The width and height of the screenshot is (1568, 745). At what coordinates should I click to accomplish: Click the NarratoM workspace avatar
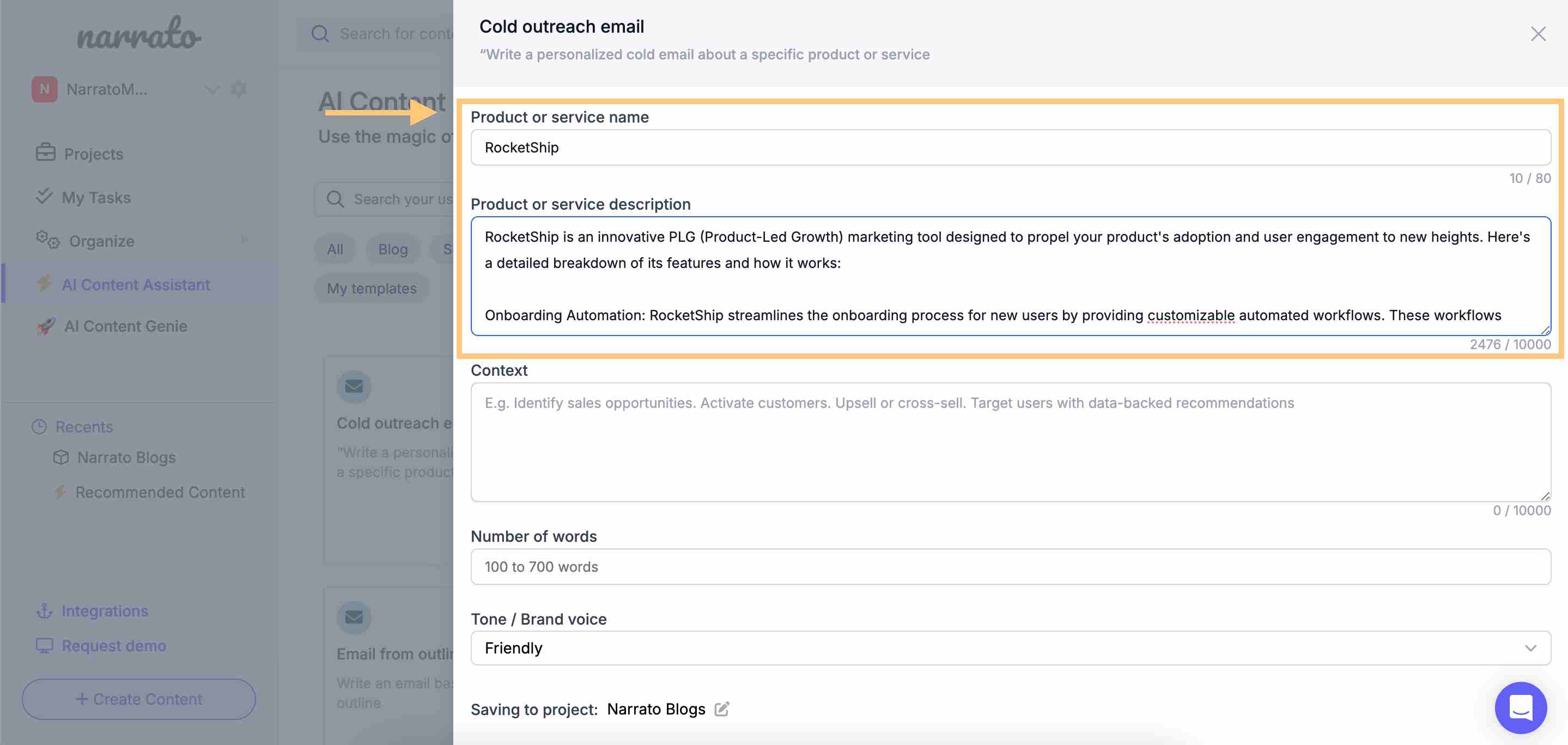(45, 89)
